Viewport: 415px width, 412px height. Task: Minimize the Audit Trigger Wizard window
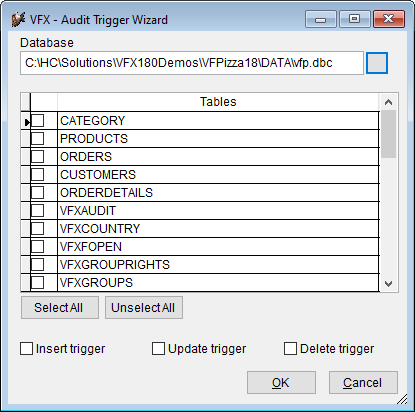320,19
